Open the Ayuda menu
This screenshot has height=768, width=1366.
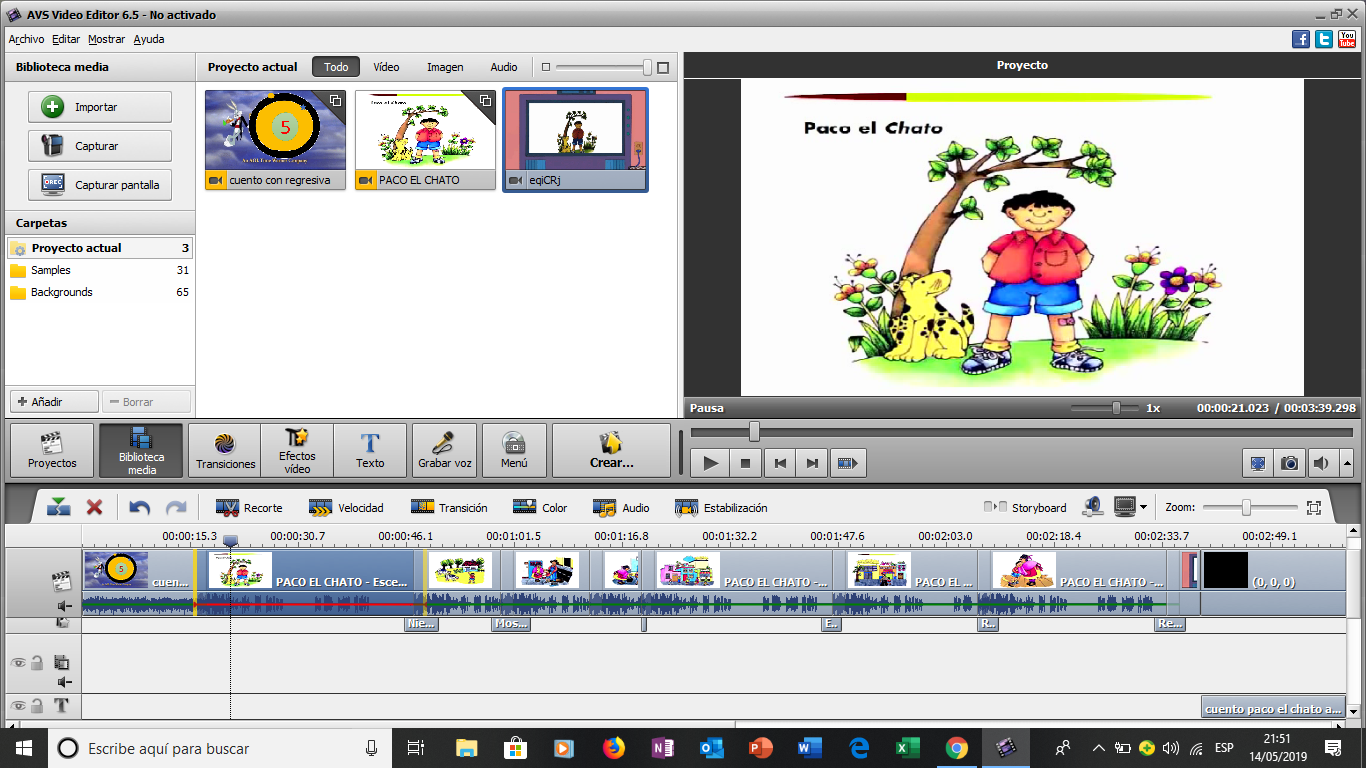pyautogui.click(x=149, y=39)
